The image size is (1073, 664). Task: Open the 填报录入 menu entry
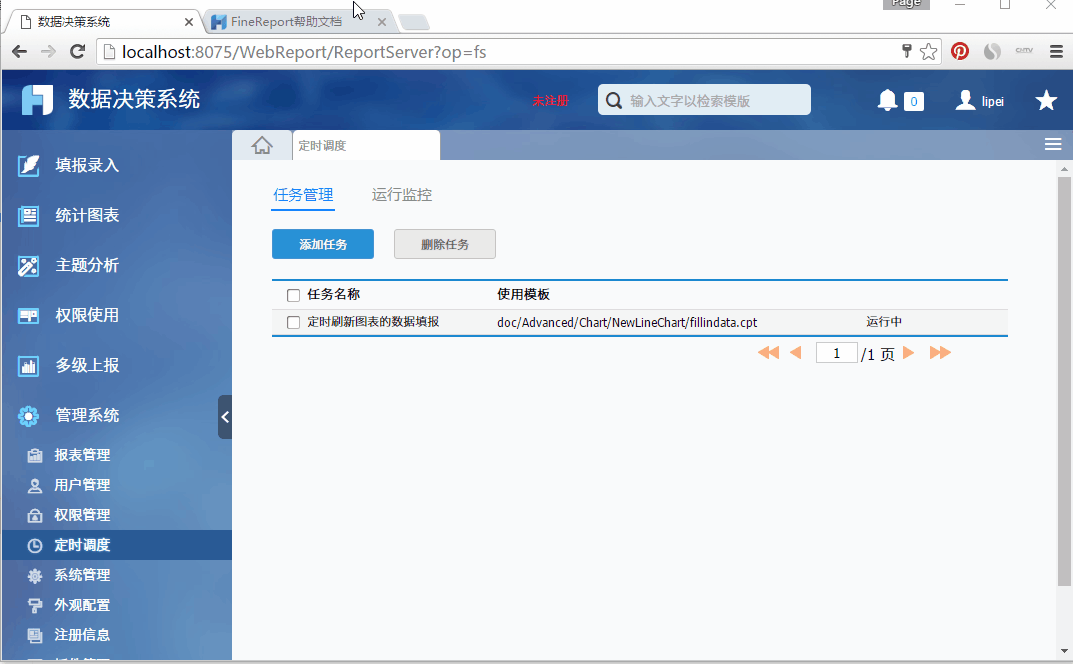coord(87,165)
